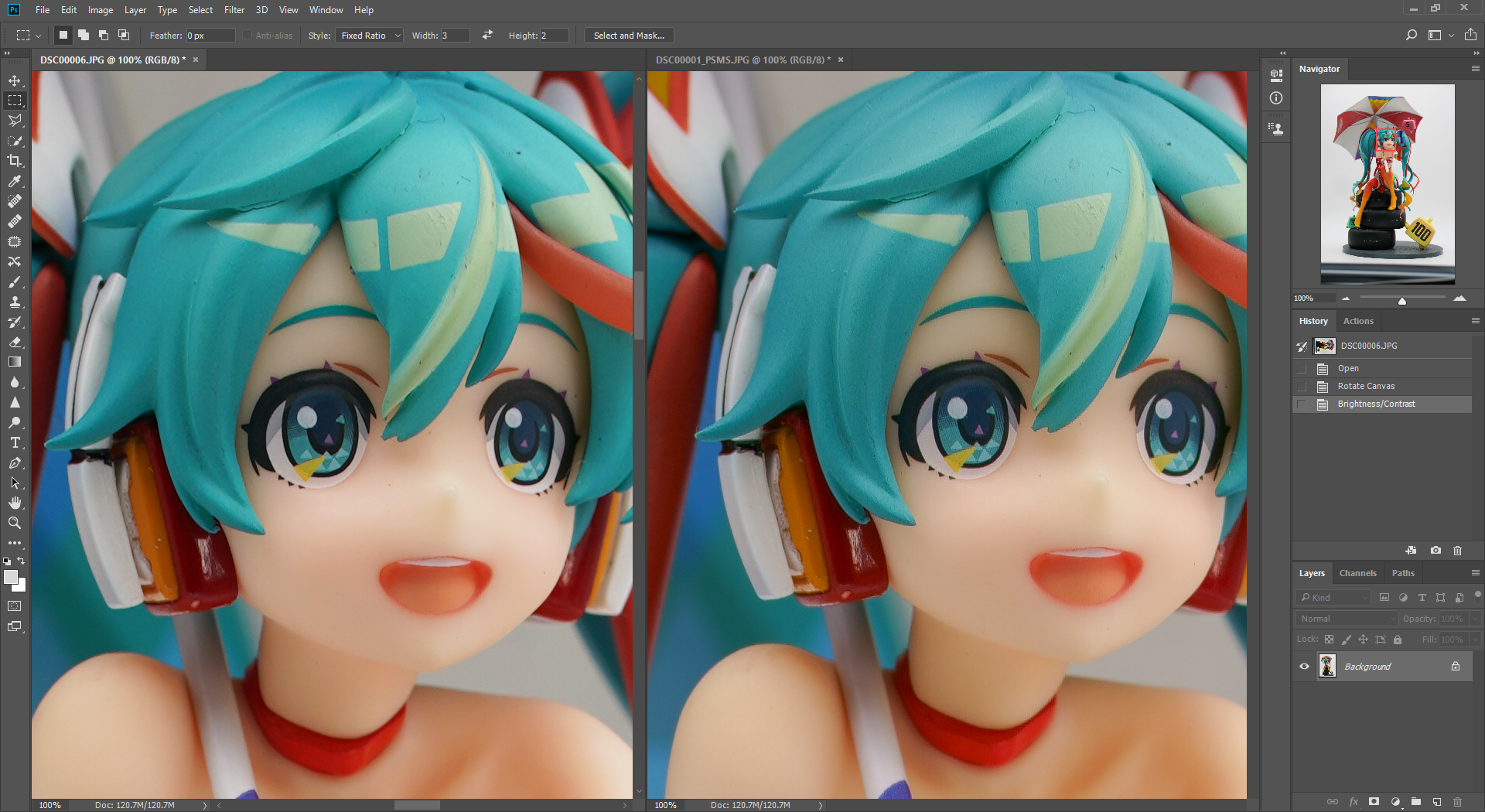Open the Style Fixed Ratio dropdown
1485x812 pixels.
(369, 36)
